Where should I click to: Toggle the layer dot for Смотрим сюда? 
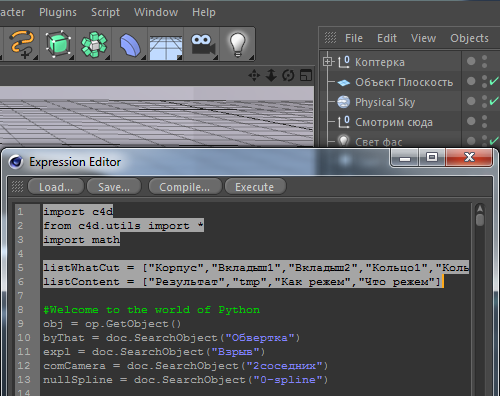coord(471,121)
